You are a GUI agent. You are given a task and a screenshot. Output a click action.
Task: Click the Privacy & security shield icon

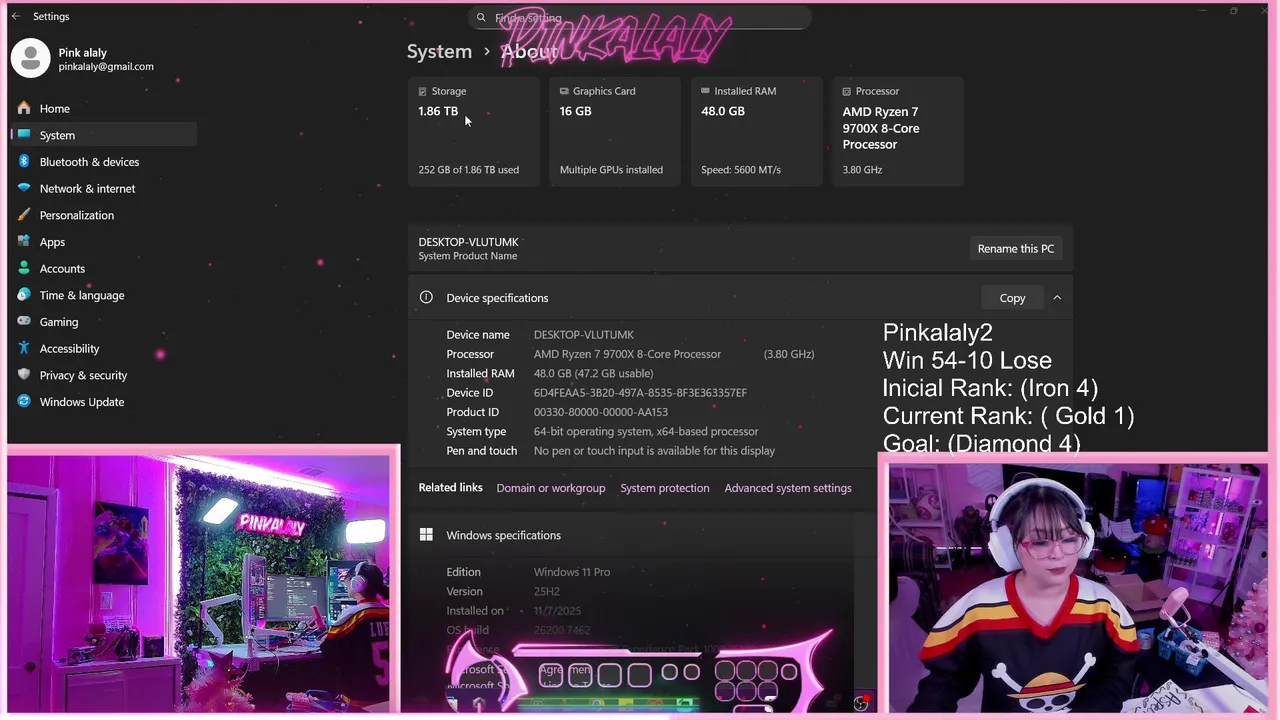(x=24, y=375)
